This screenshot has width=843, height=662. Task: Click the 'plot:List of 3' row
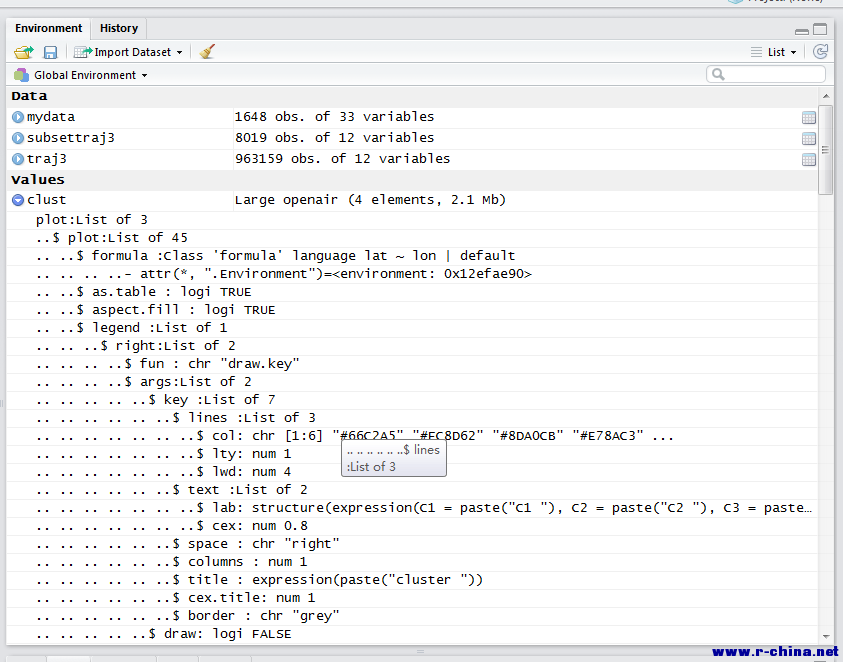pos(412,220)
